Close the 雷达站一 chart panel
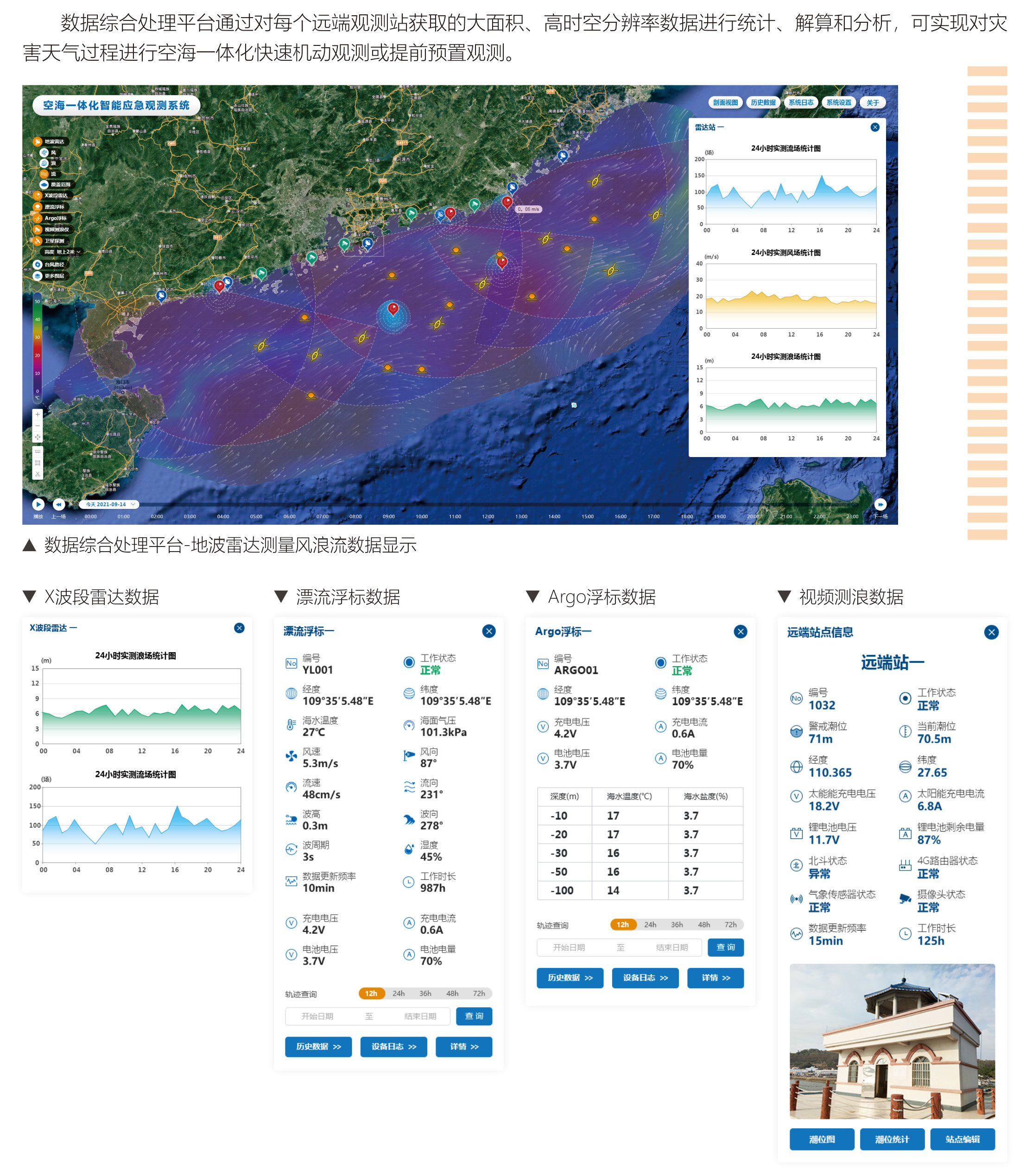Screen dimensions: 1026x1176 click(875, 127)
